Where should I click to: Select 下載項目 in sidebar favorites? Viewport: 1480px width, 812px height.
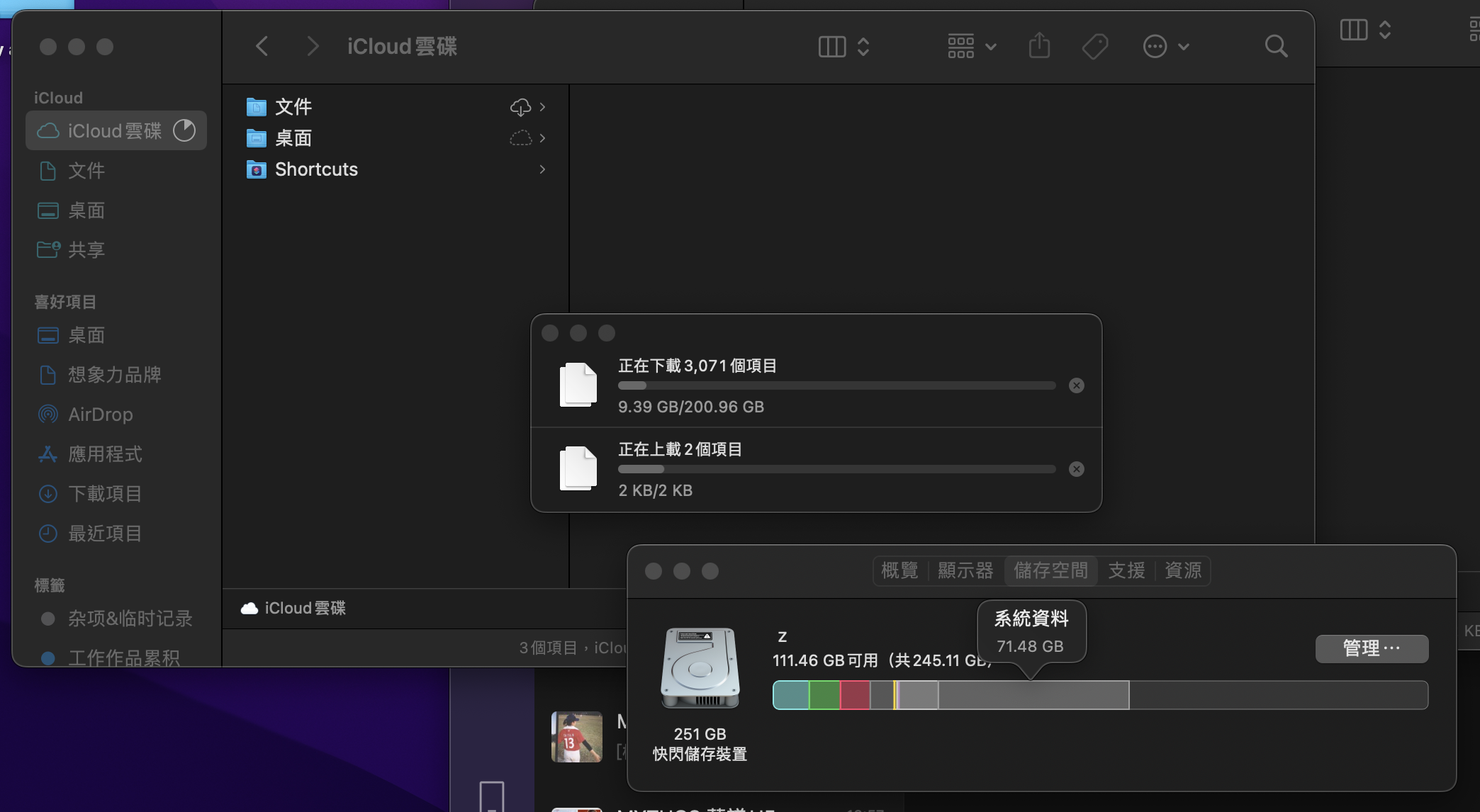click(x=104, y=494)
